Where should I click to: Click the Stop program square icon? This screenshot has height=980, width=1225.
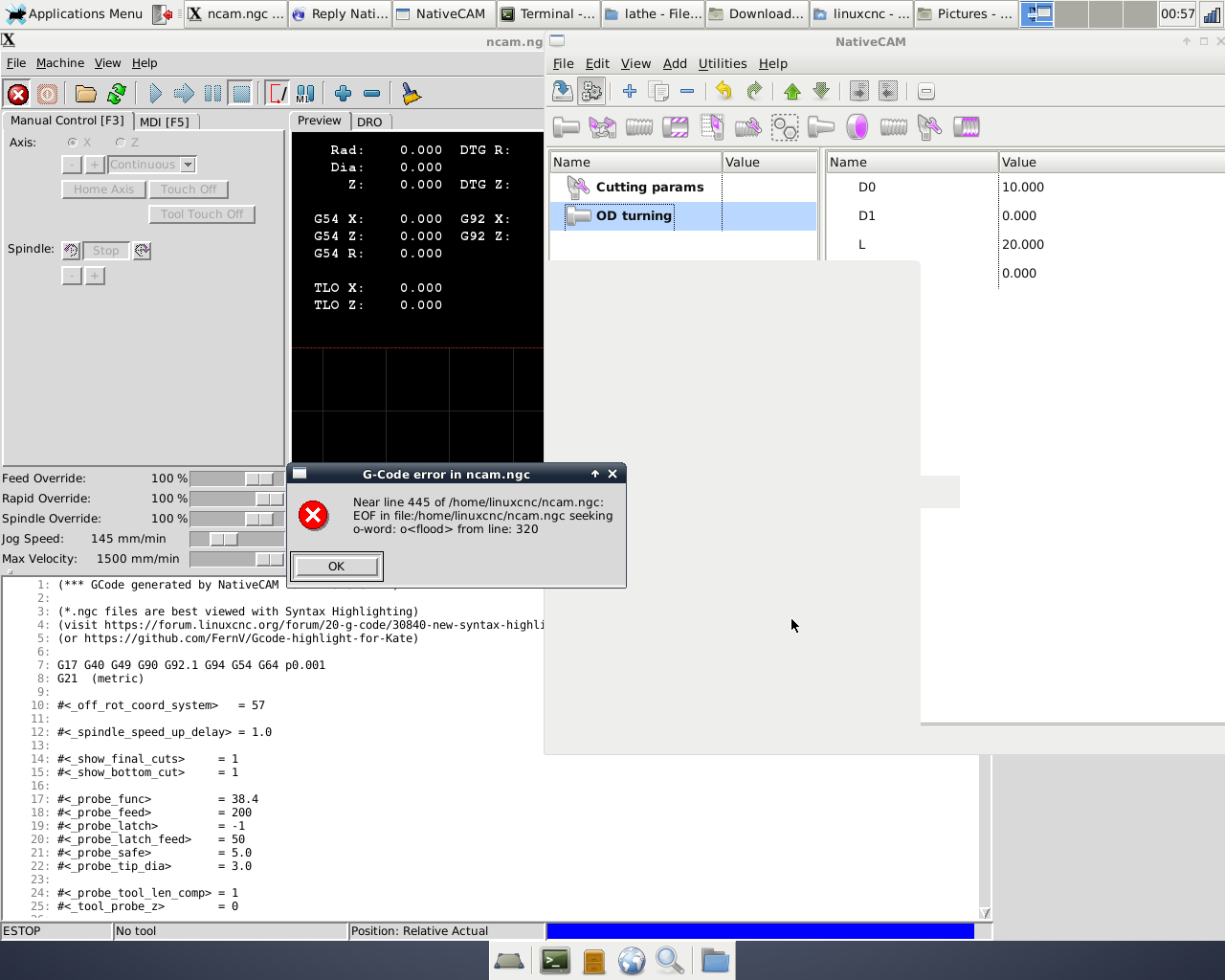pyautogui.click(x=241, y=94)
